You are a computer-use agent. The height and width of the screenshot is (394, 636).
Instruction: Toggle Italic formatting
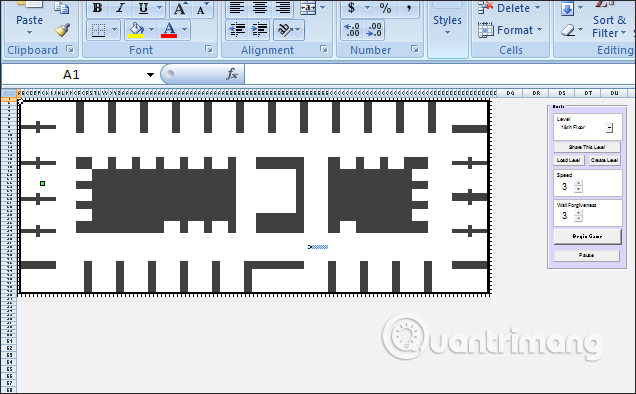click(120, 8)
